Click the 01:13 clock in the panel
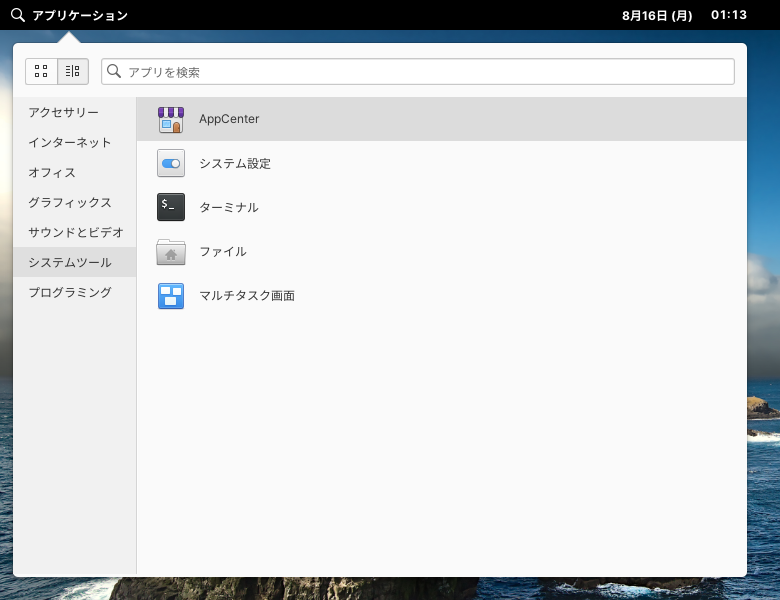This screenshot has height=600, width=780. coord(728,15)
